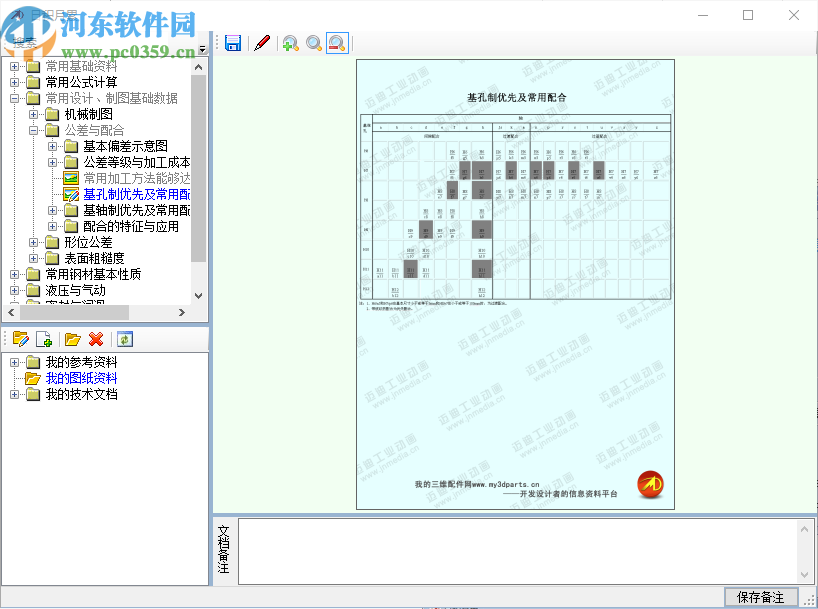Screen dimensions: 818x609
Task: Select the zoom-out magnifier tool
Action: pos(338,43)
